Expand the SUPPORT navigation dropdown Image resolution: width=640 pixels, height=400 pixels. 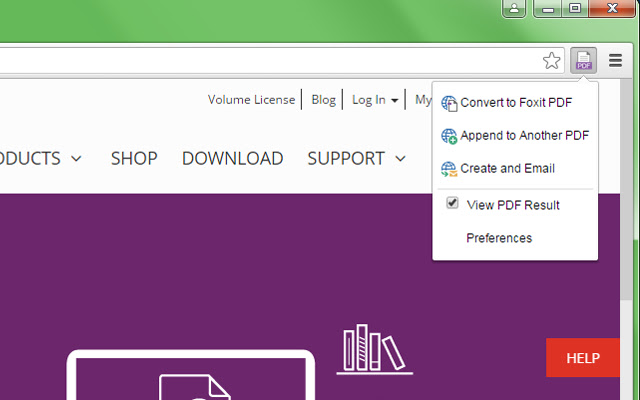pos(356,158)
